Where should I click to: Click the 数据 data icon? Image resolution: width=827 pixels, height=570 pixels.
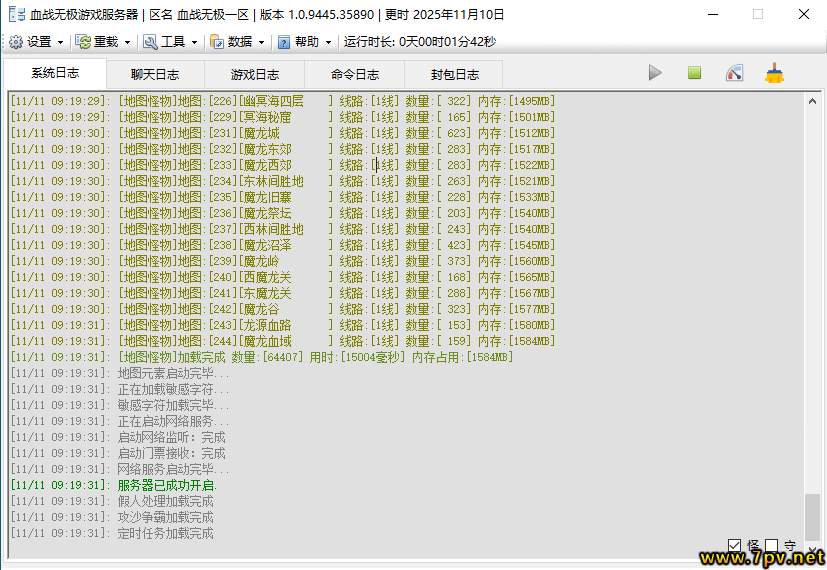click(x=217, y=42)
